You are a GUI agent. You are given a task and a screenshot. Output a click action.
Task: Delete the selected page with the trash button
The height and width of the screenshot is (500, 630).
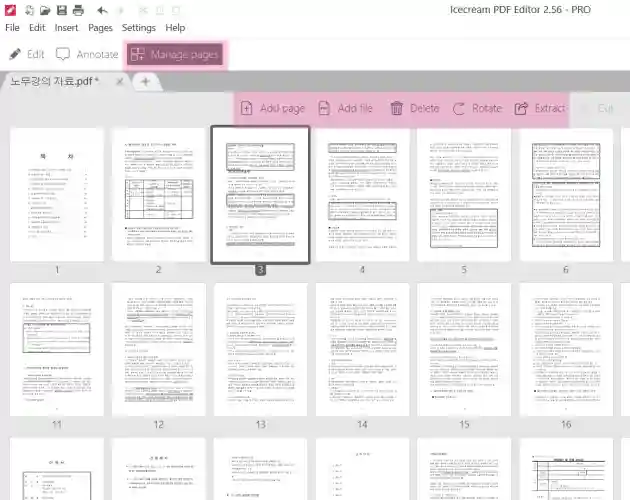point(415,109)
